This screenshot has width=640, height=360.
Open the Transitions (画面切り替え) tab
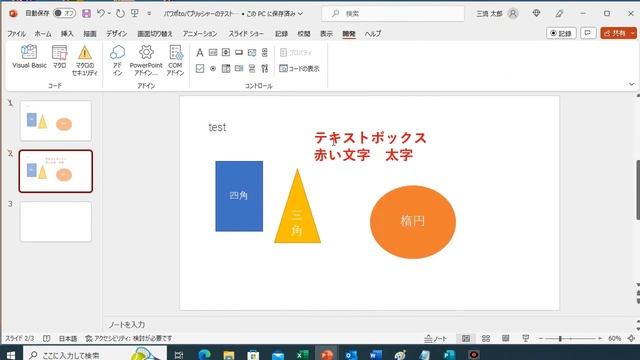(155, 34)
